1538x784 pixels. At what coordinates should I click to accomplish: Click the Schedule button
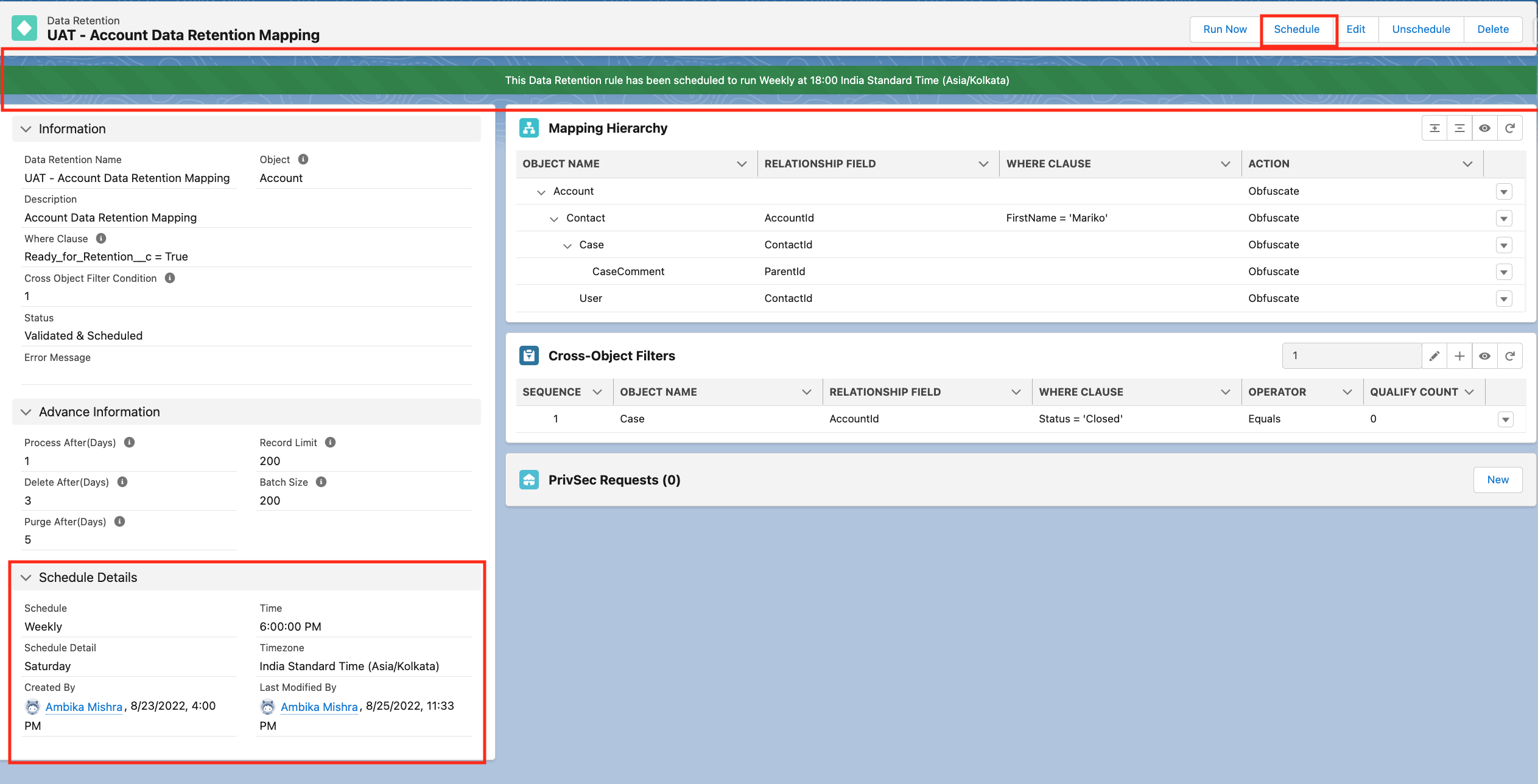[1296, 29]
